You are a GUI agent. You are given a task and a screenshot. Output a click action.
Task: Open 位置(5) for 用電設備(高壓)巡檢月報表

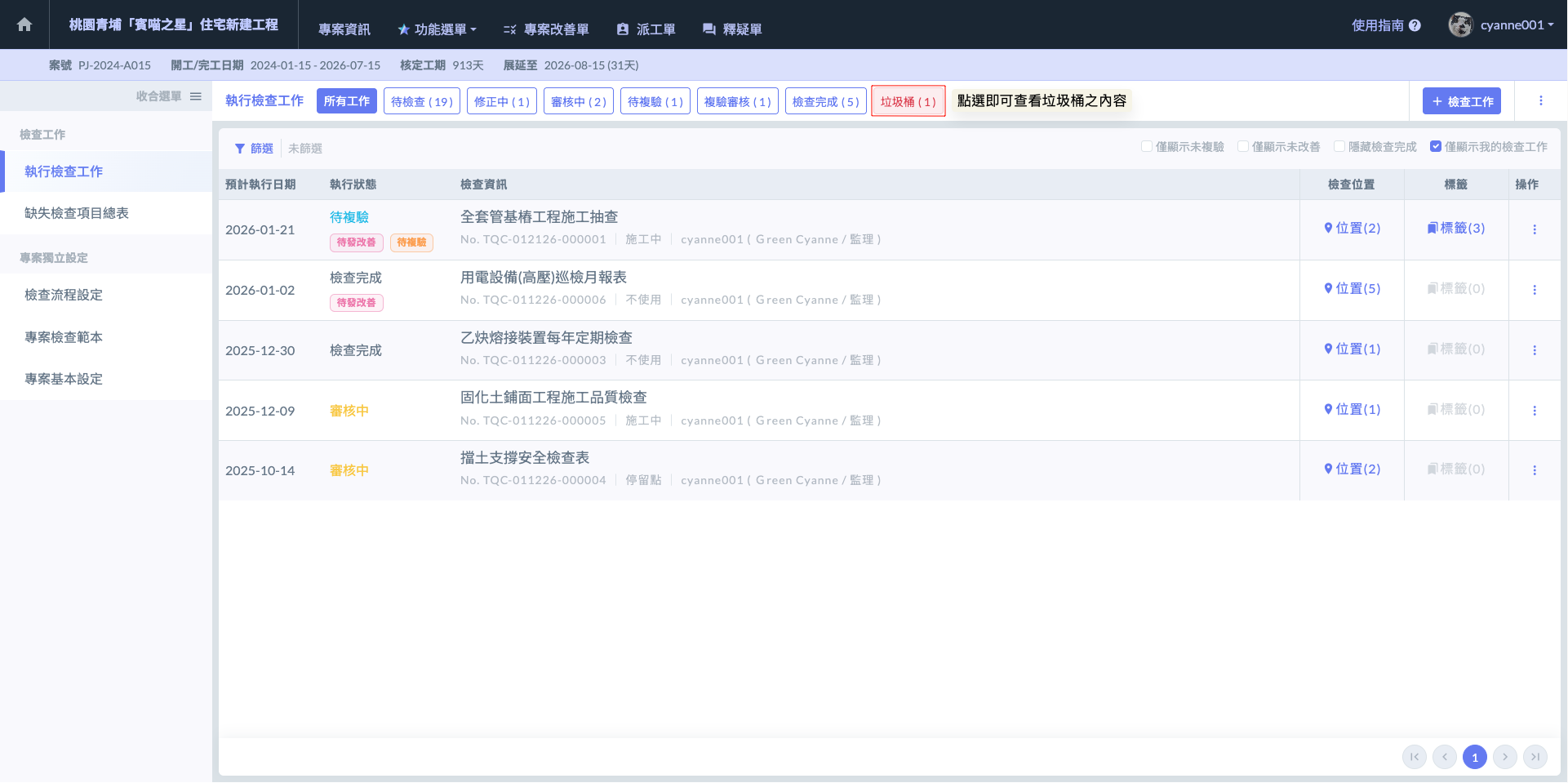pyautogui.click(x=1352, y=288)
